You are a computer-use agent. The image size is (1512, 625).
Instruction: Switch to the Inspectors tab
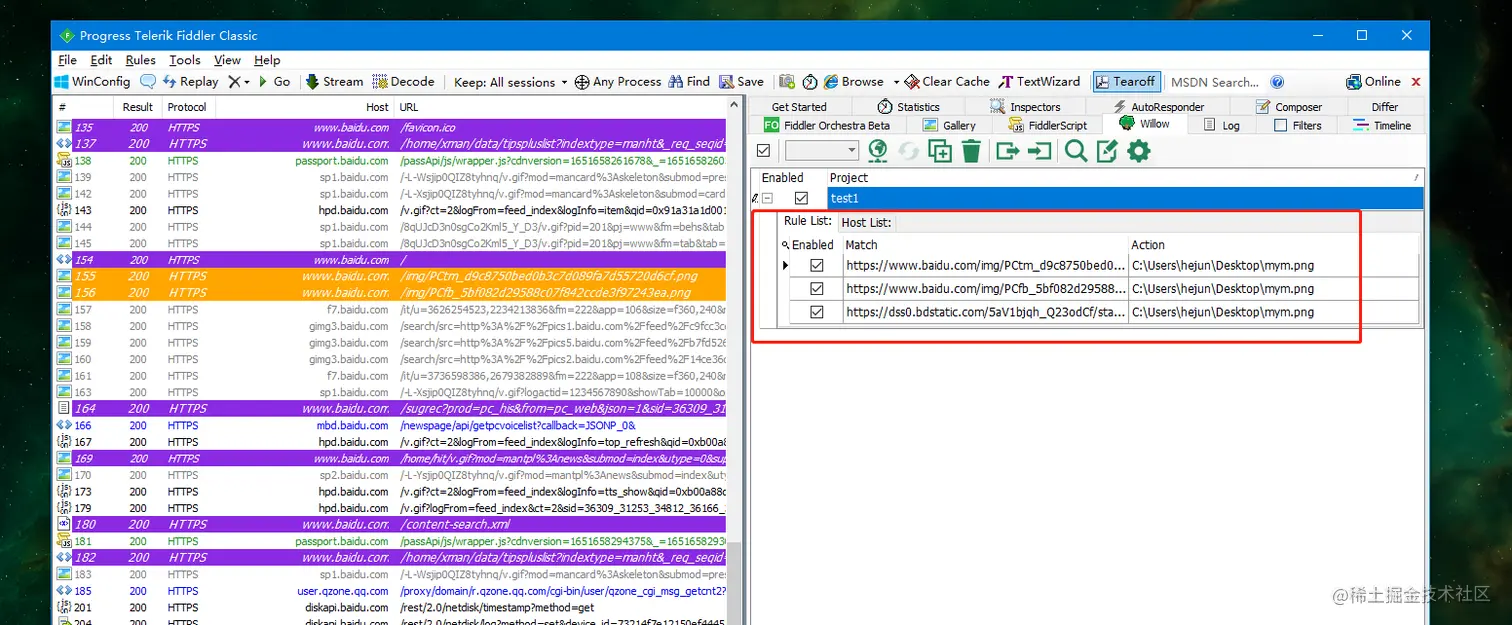(1026, 107)
